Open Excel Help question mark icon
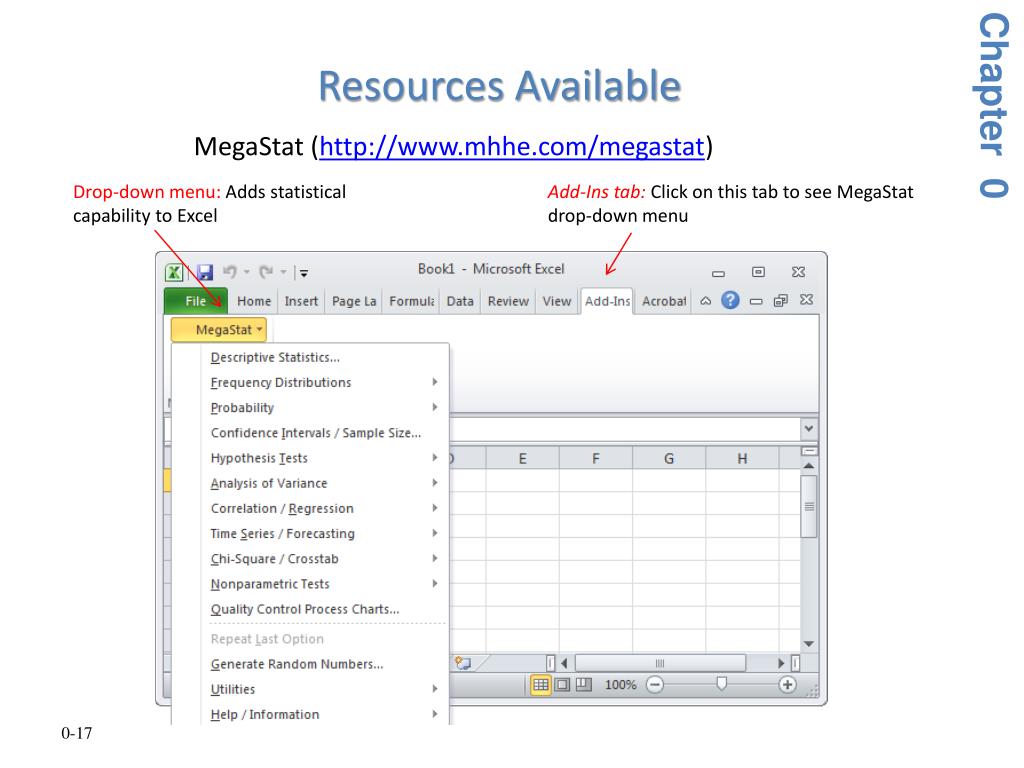The width and height of the screenshot is (1024, 768). coord(730,300)
